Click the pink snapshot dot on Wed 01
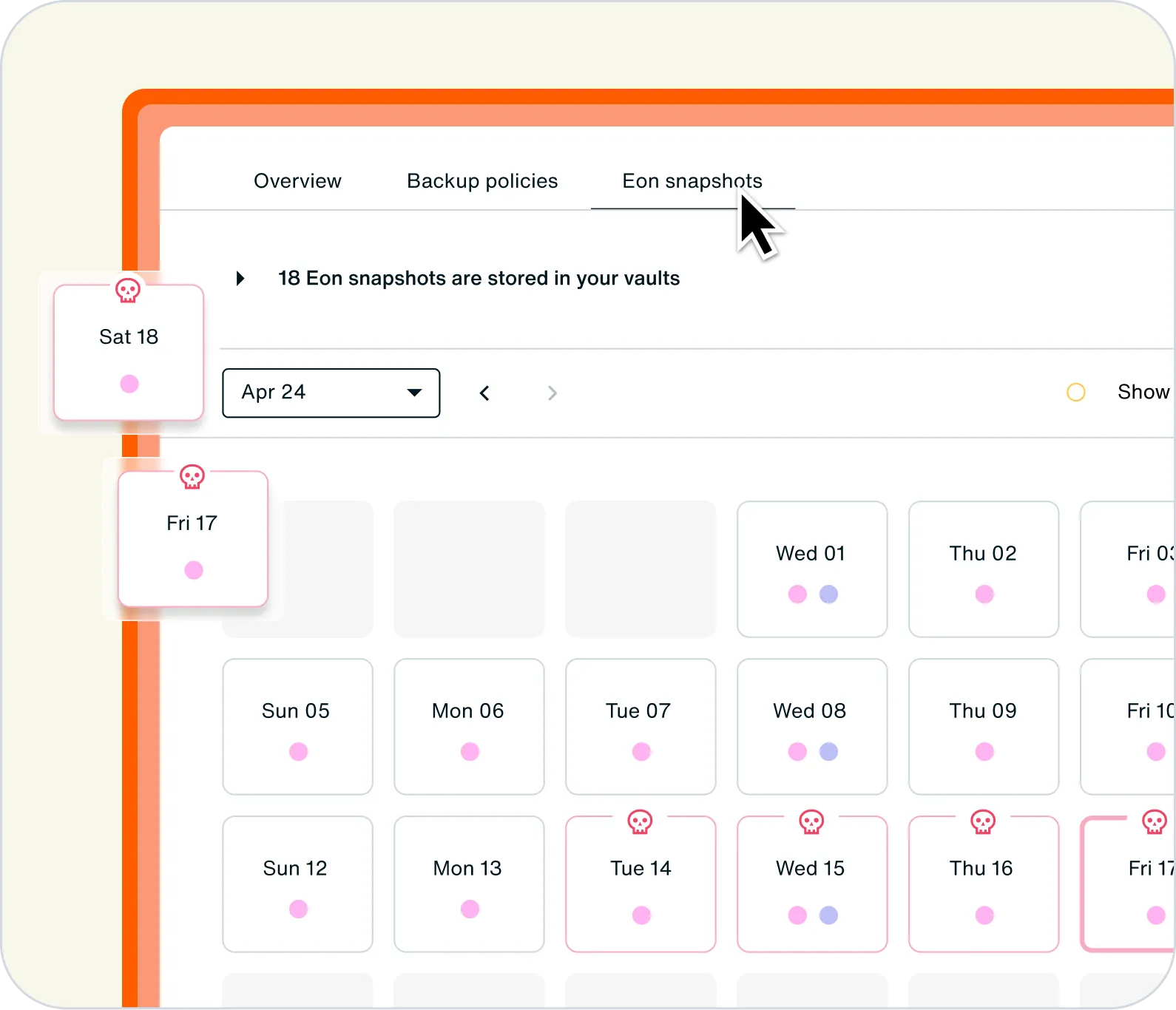 coord(797,594)
